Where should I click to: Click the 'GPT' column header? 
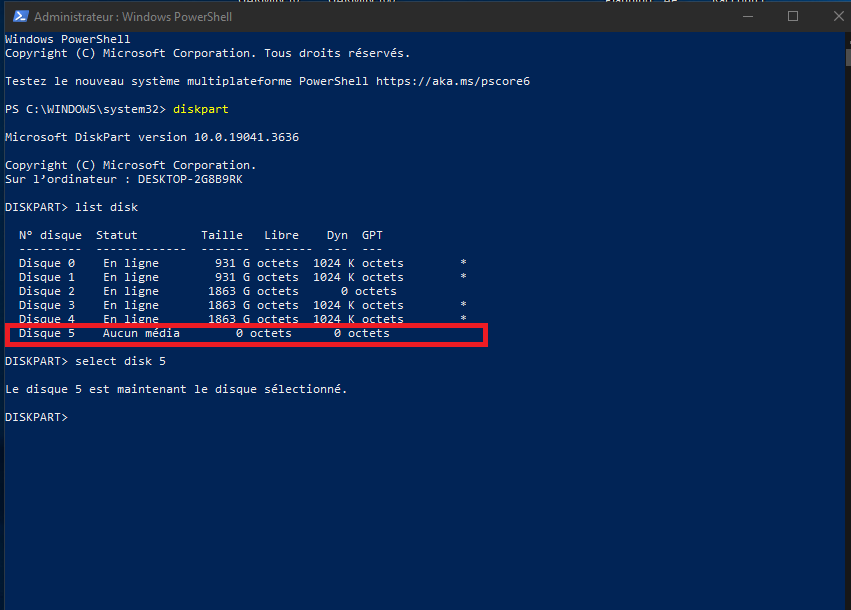pos(372,235)
